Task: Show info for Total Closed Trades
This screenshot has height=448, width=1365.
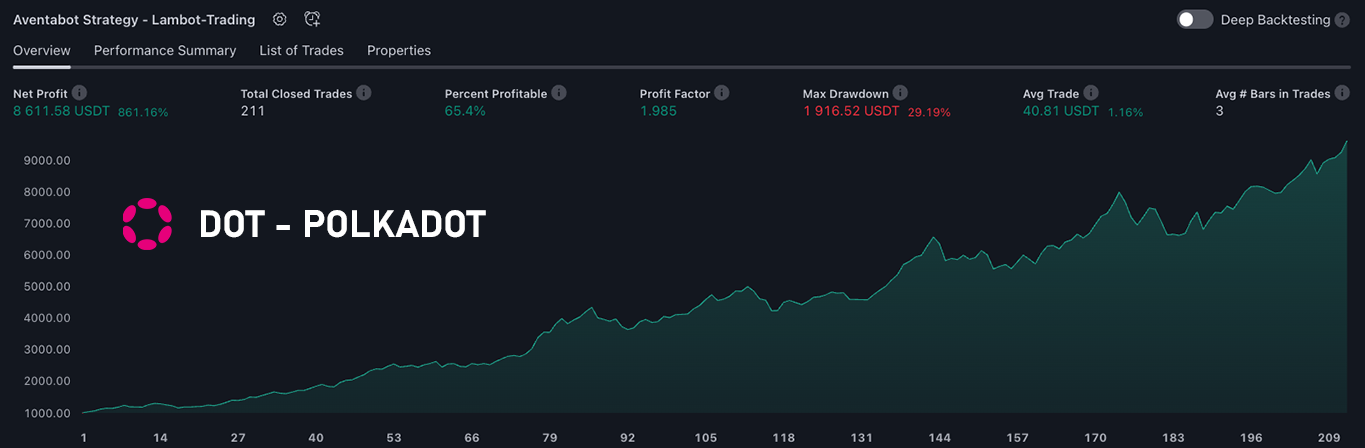Action: pos(364,93)
